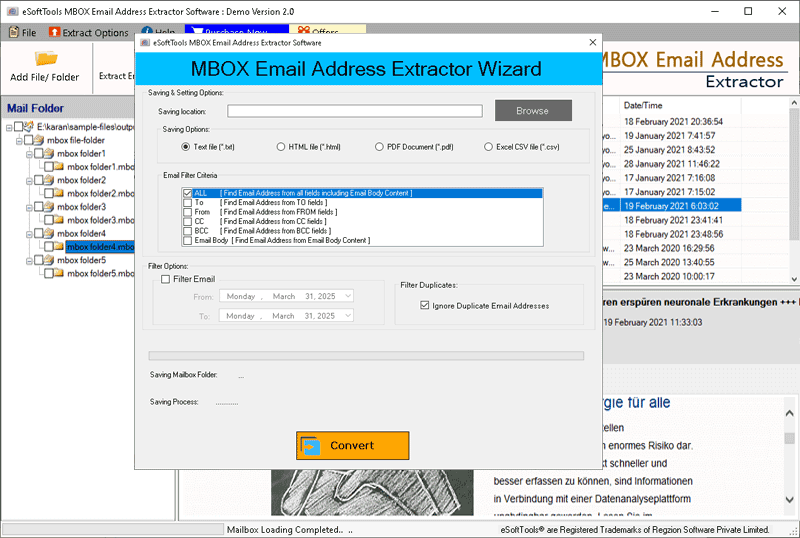Click the red Extract Options menu icon
Screen dimensions: 800x538
coord(54,32)
